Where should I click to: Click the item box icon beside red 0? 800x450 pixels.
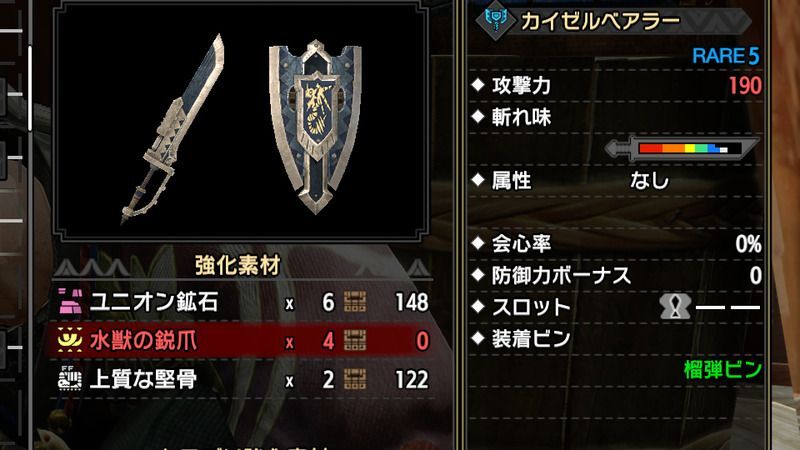(x=355, y=340)
